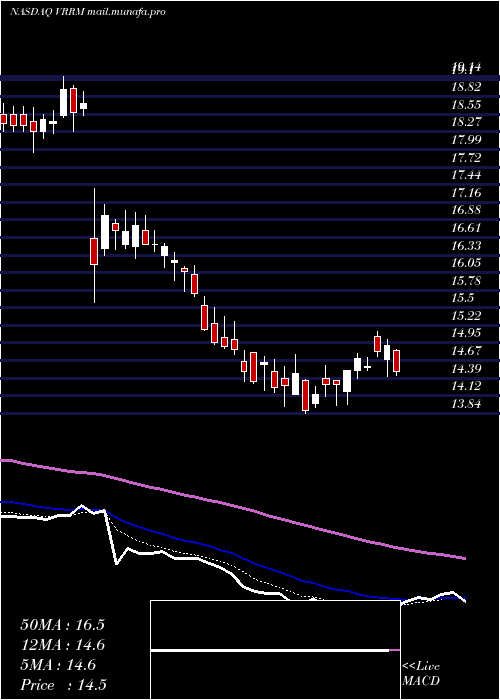The image size is (500, 700).
Task: Click the <<Live label
Action: (421, 667)
